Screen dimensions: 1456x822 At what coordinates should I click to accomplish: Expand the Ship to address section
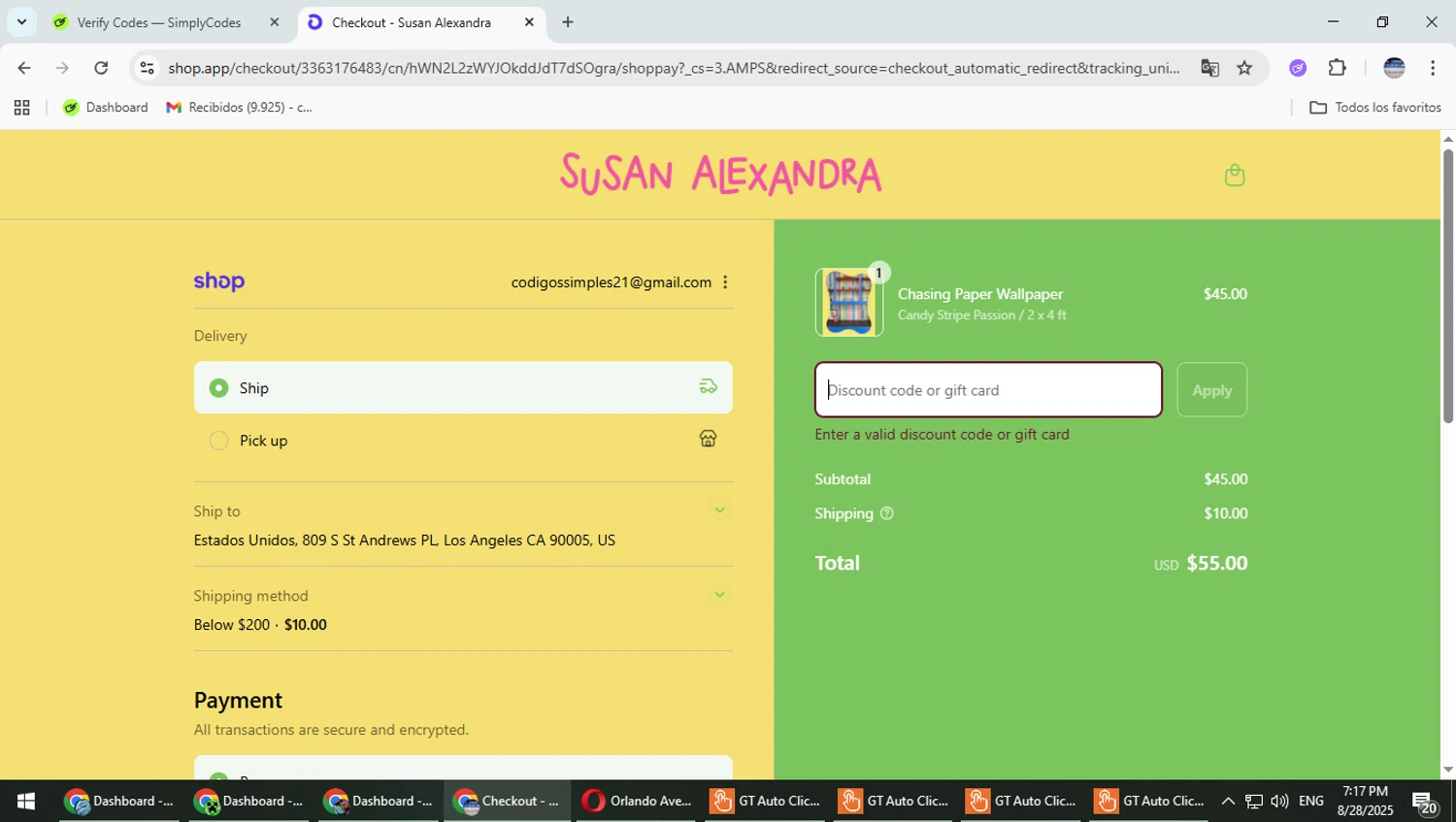(719, 510)
